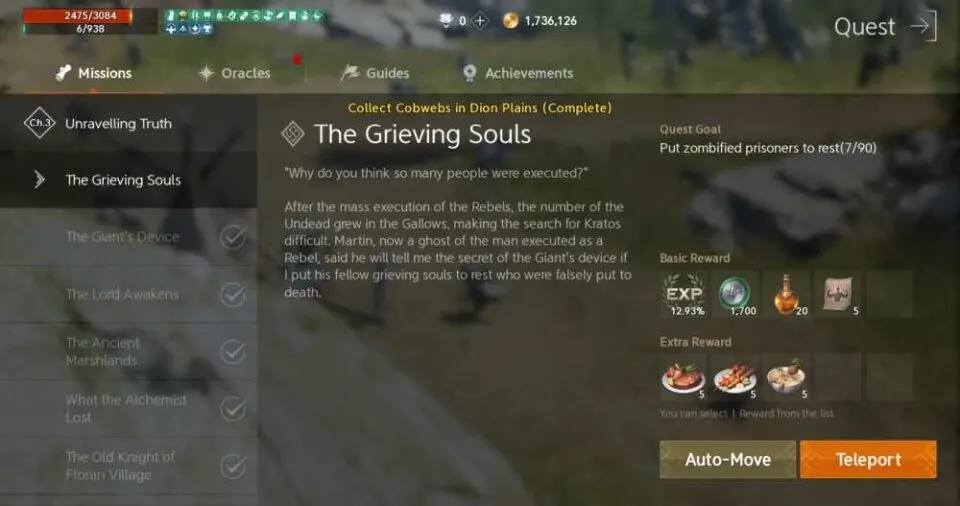Click The Lord Awakens completed checkmark
Viewport: 960px width, 506px height.
pos(233,294)
